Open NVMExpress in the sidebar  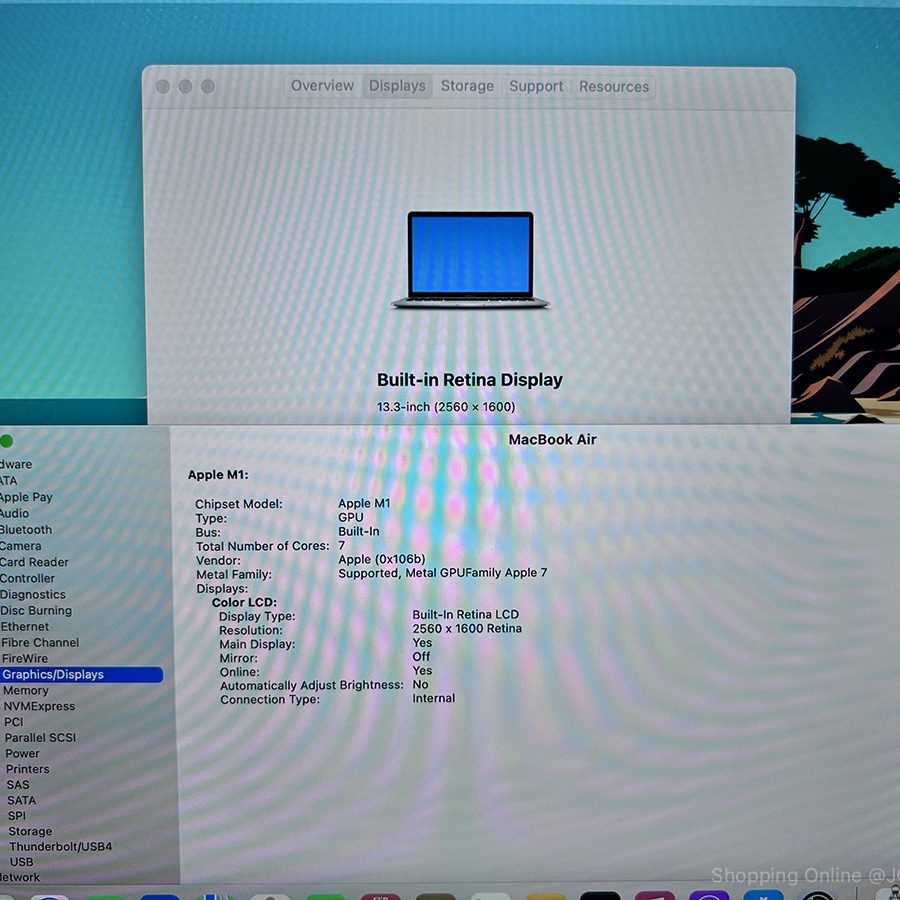coord(39,706)
